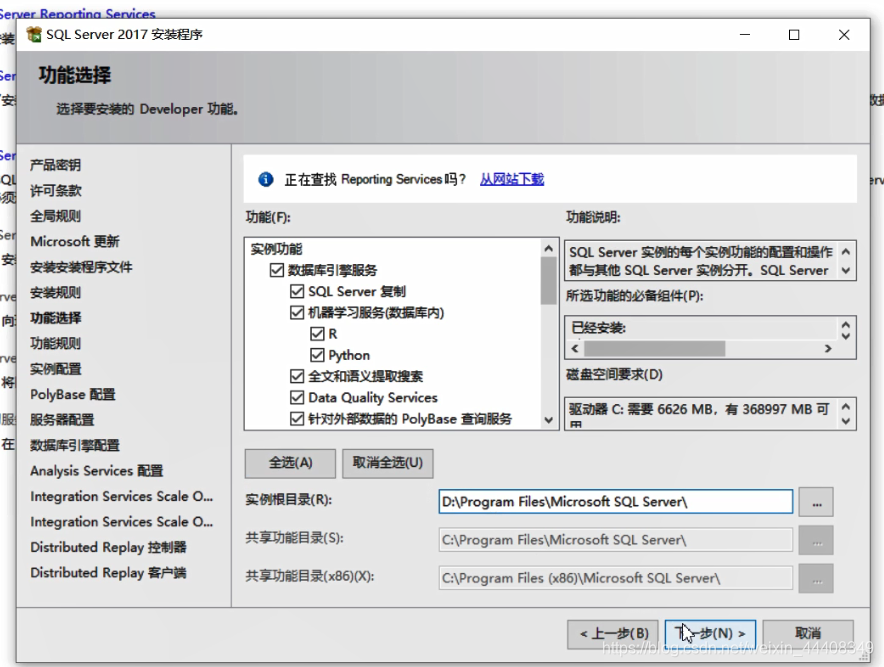Viewport: 884px width, 667px height.
Task: Select 实例配置 step in sidebar
Action: pyautogui.click(x=55, y=369)
